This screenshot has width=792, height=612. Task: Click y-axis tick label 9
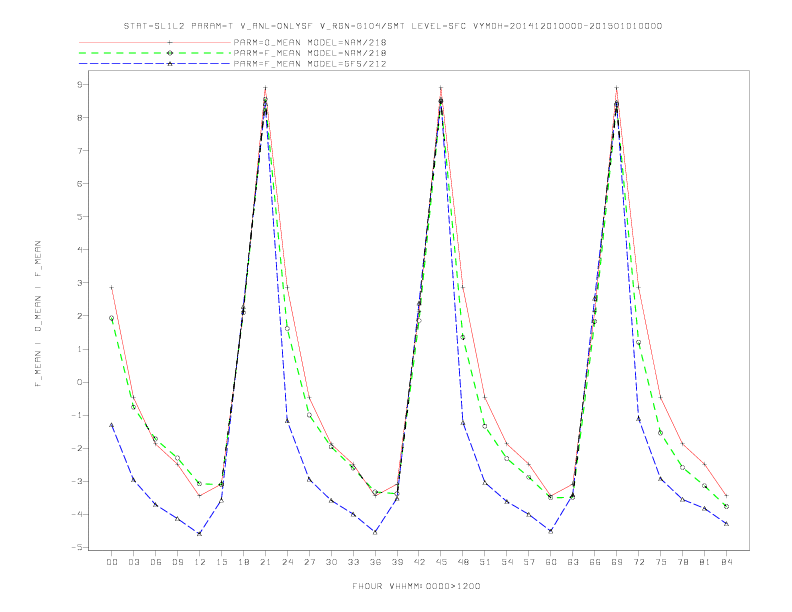pyautogui.click(x=80, y=84)
